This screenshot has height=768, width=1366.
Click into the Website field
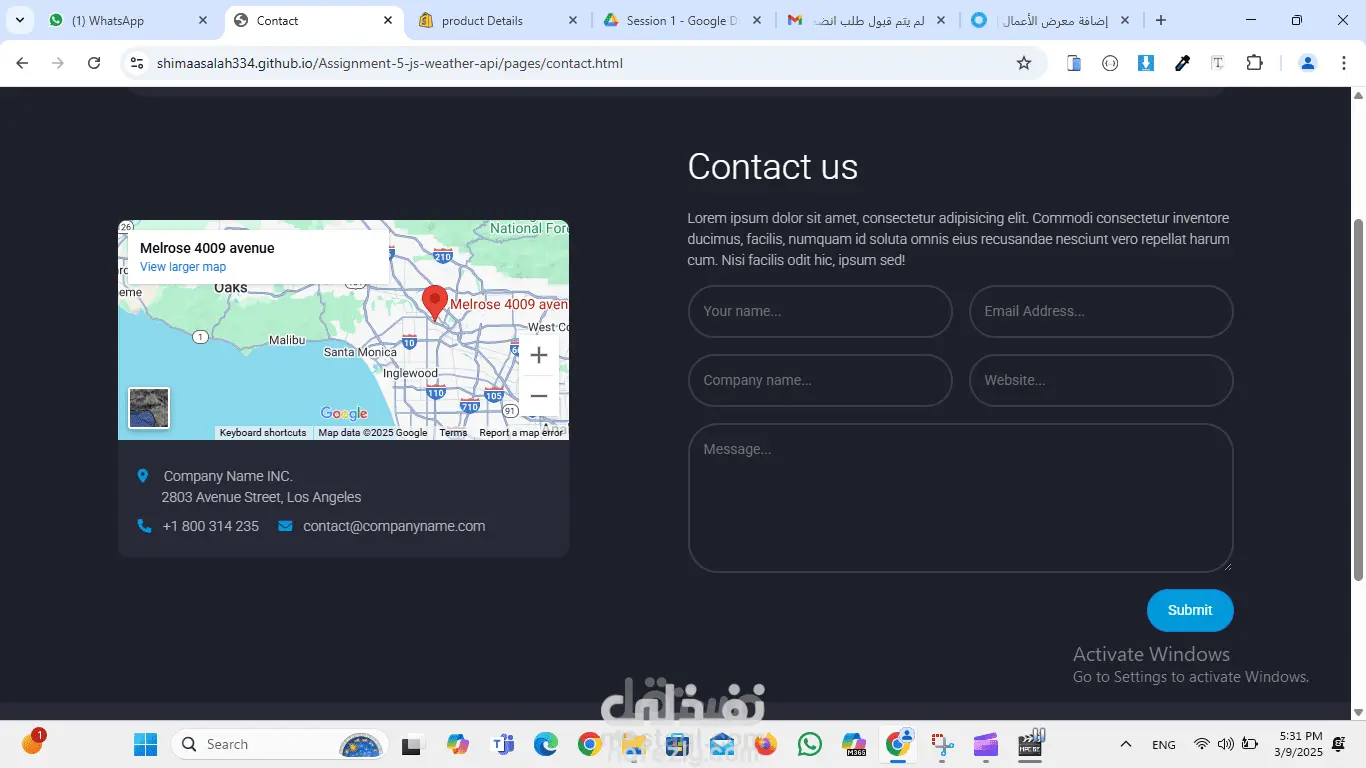(x=1101, y=380)
